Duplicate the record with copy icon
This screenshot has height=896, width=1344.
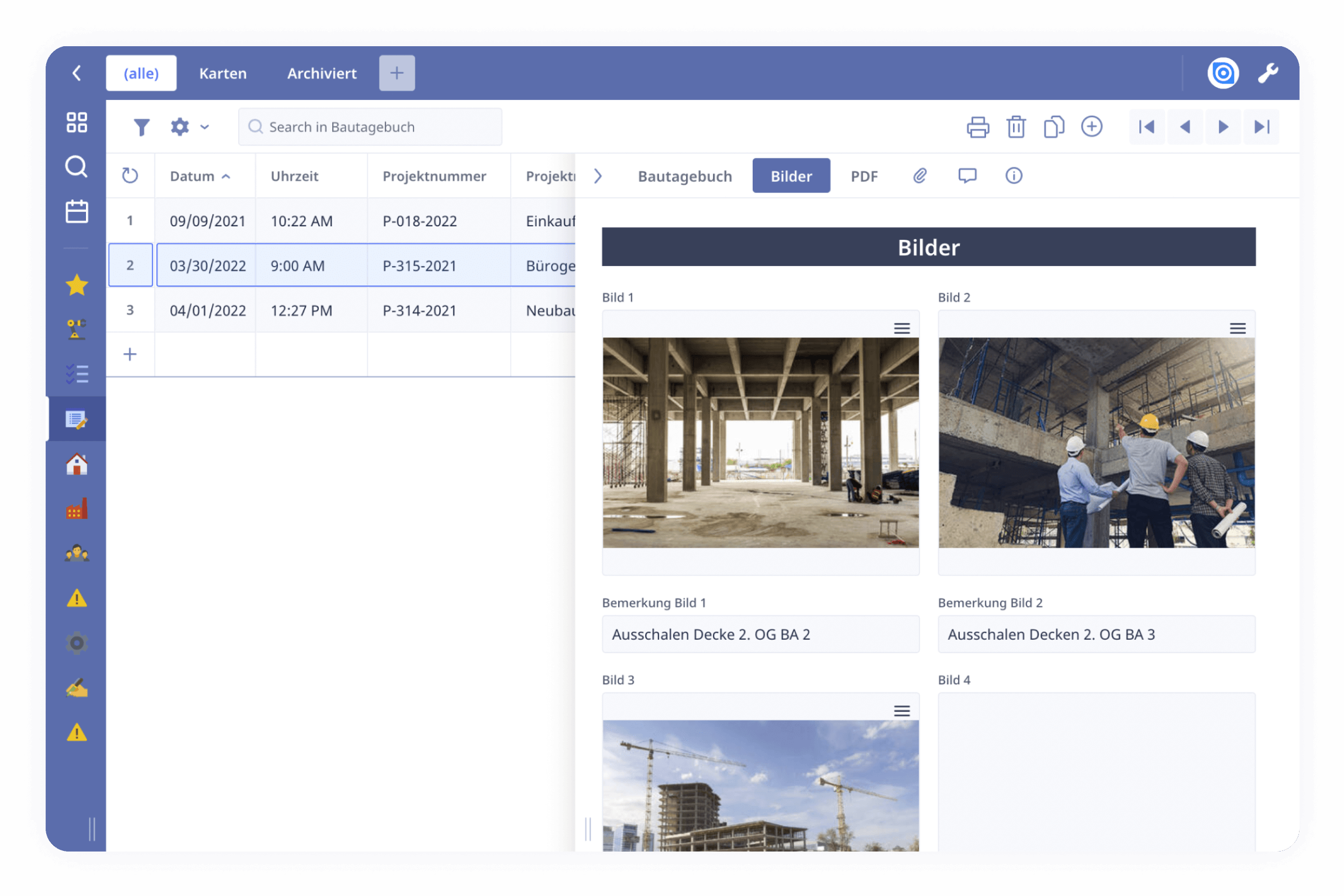coord(1054,127)
